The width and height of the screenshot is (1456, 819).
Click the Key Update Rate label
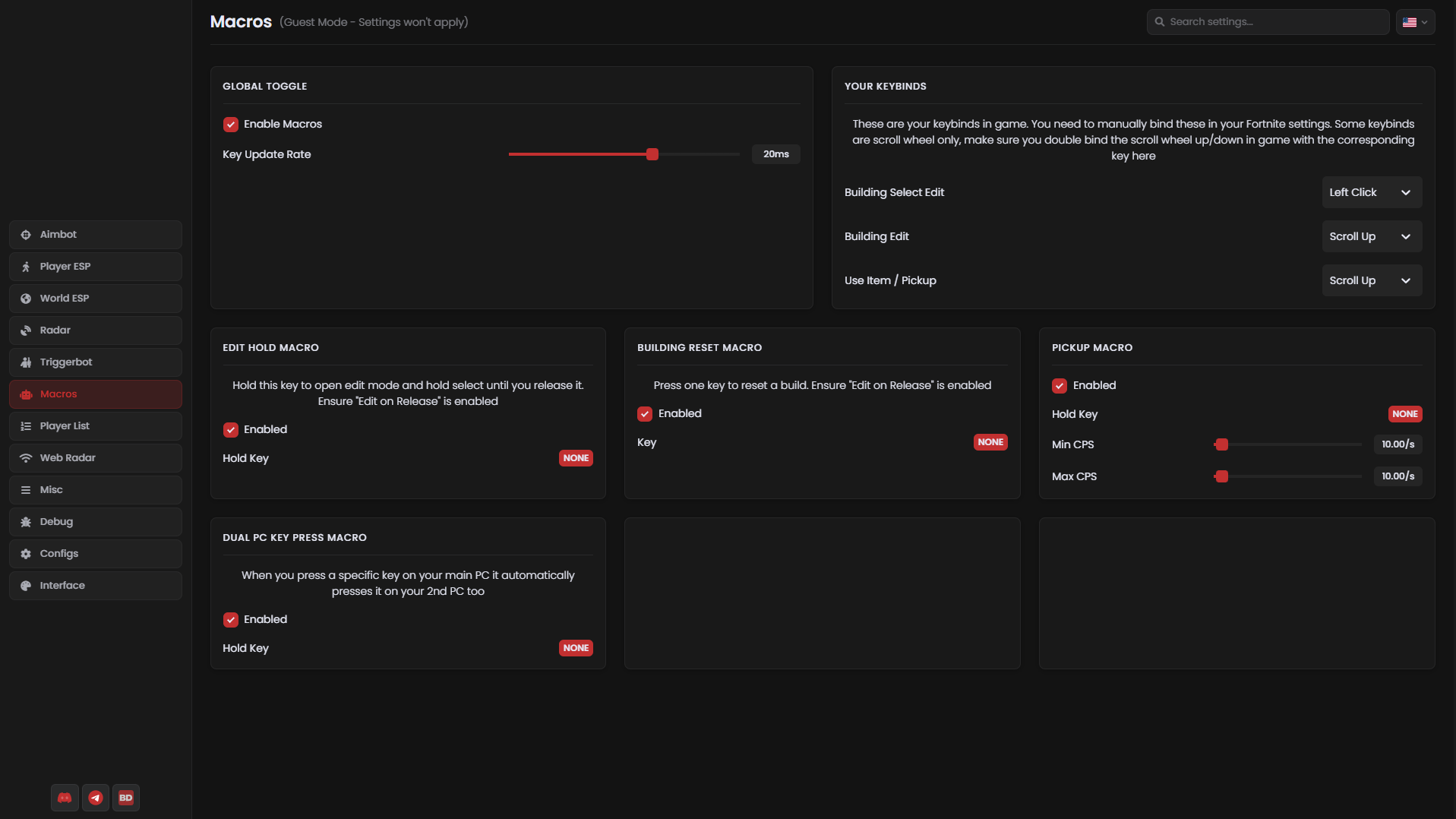point(267,155)
